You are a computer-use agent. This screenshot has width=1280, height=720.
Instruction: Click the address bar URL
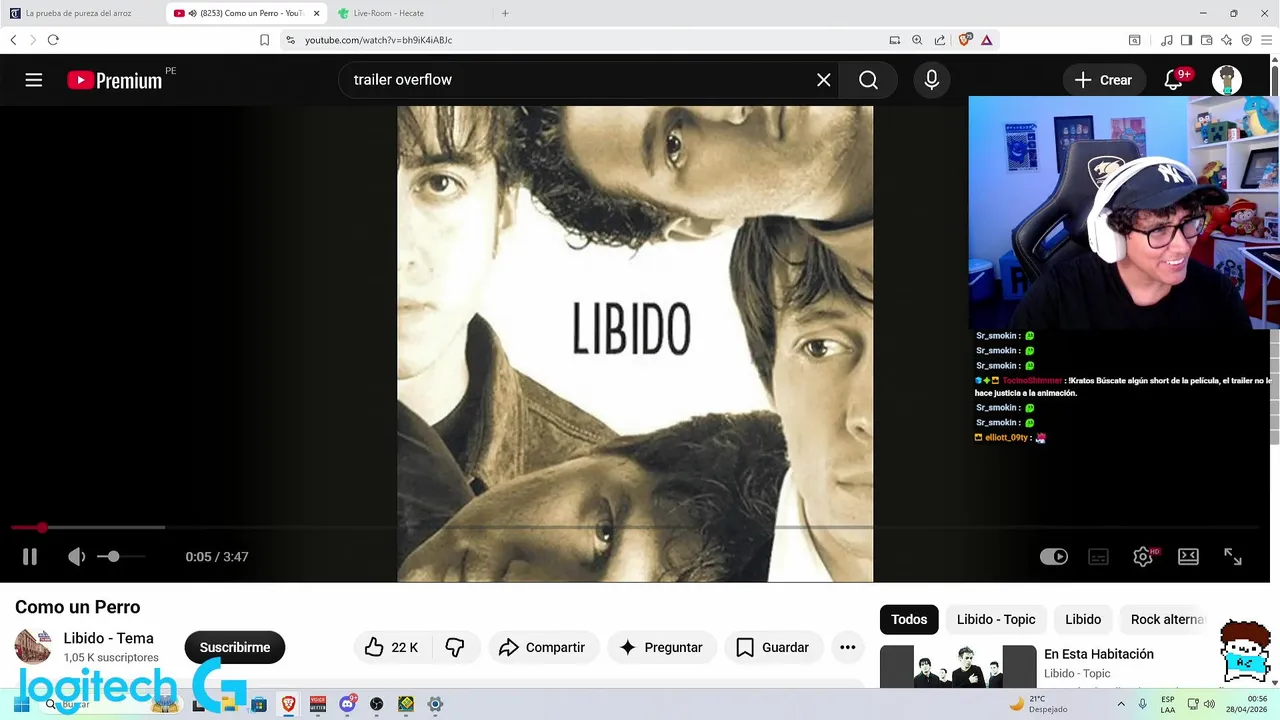tap(378, 40)
